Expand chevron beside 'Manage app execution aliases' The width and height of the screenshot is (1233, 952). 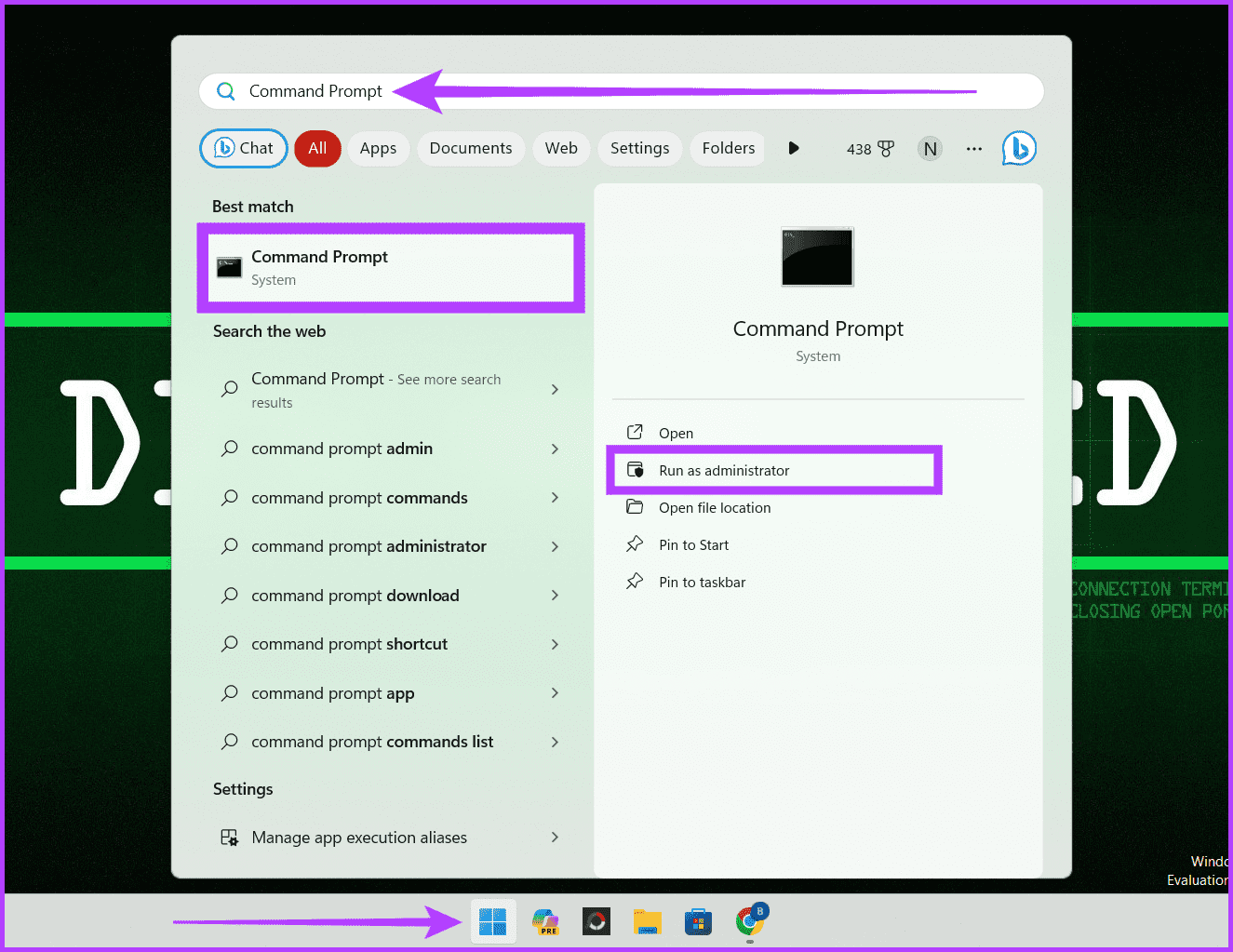pos(555,838)
